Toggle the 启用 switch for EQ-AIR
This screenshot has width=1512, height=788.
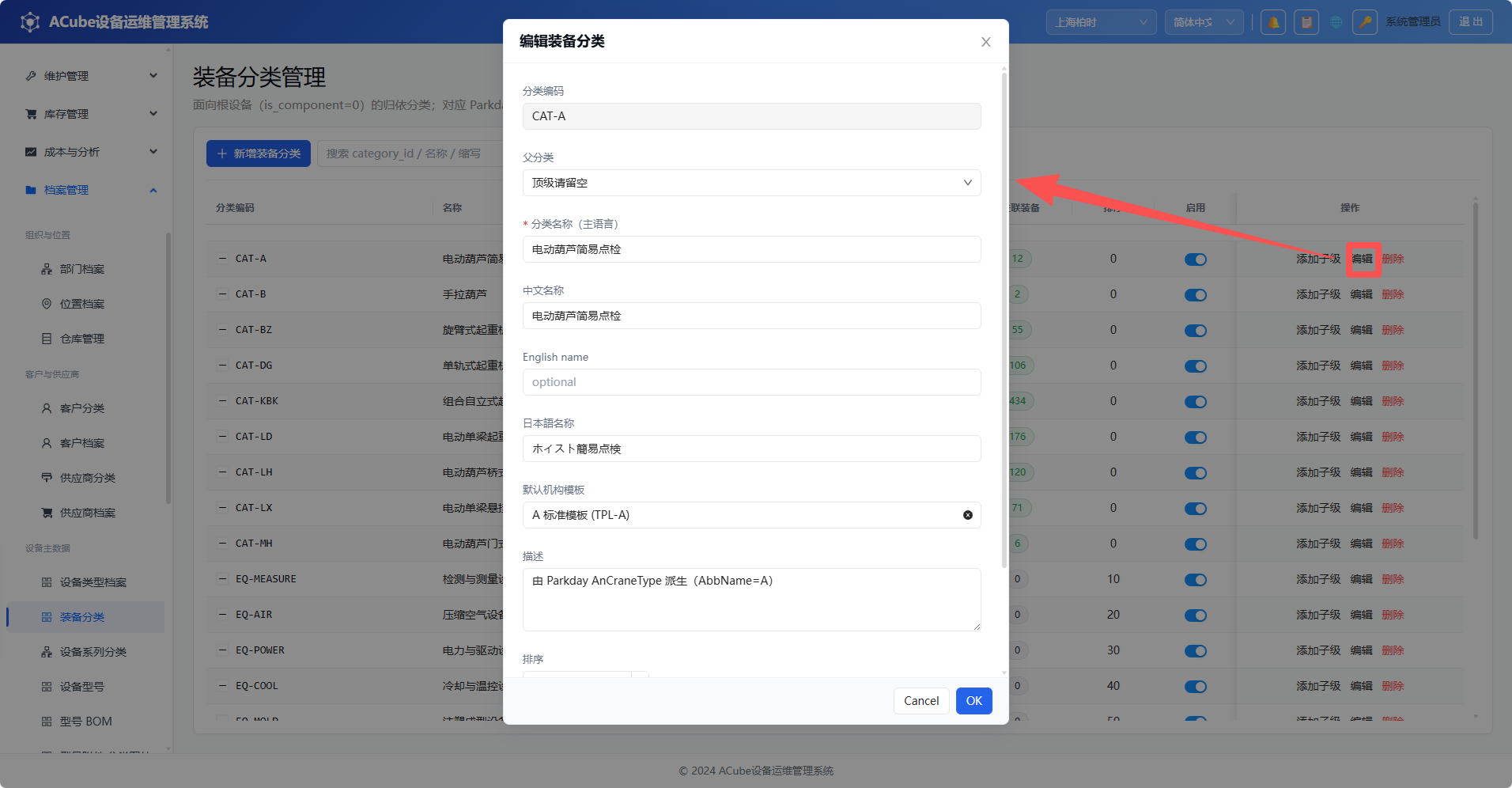(1196, 616)
